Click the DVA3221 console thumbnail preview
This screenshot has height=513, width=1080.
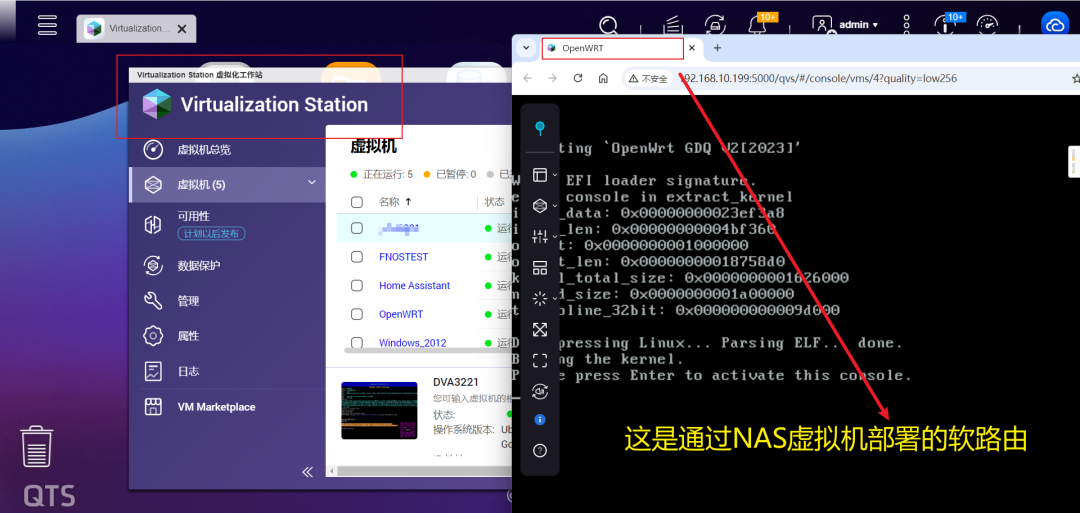point(379,410)
